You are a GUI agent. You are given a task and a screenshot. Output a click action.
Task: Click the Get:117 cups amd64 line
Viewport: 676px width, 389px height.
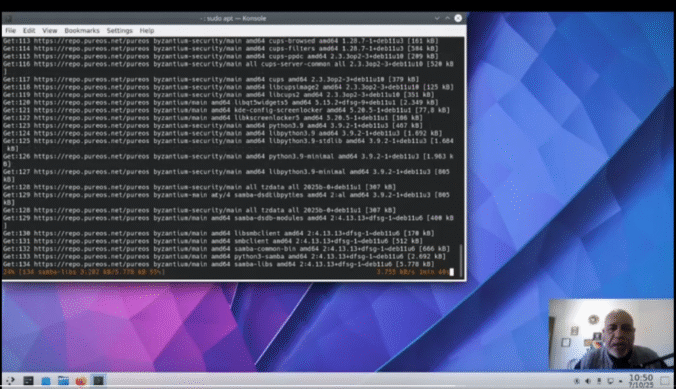point(211,79)
